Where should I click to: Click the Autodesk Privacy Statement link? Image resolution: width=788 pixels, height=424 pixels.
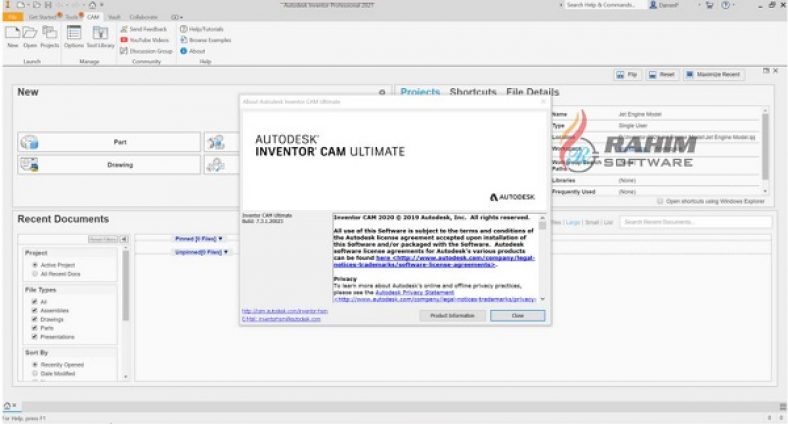(x=415, y=292)
